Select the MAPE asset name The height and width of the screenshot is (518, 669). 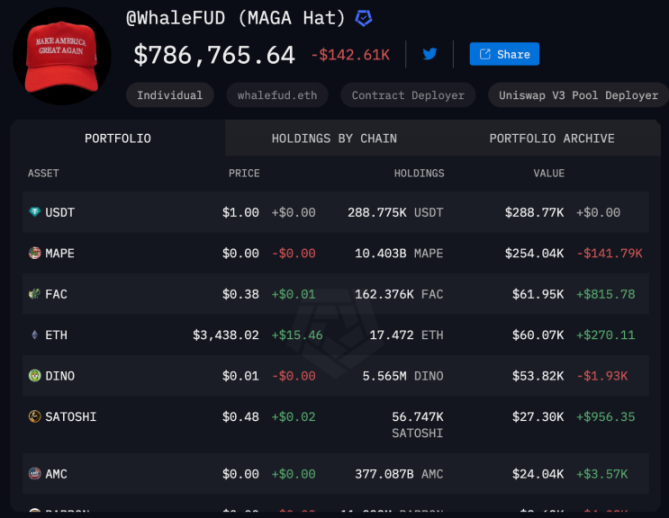[x=60, y=253]
